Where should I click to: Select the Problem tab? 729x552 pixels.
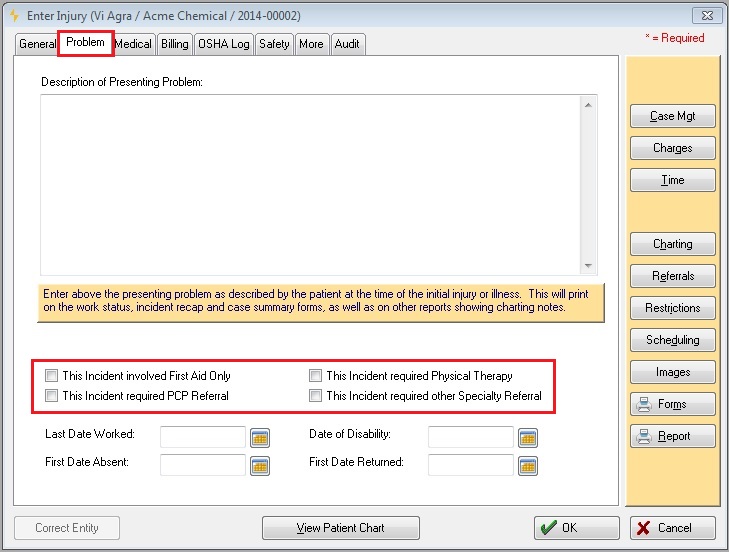(86, 43)
